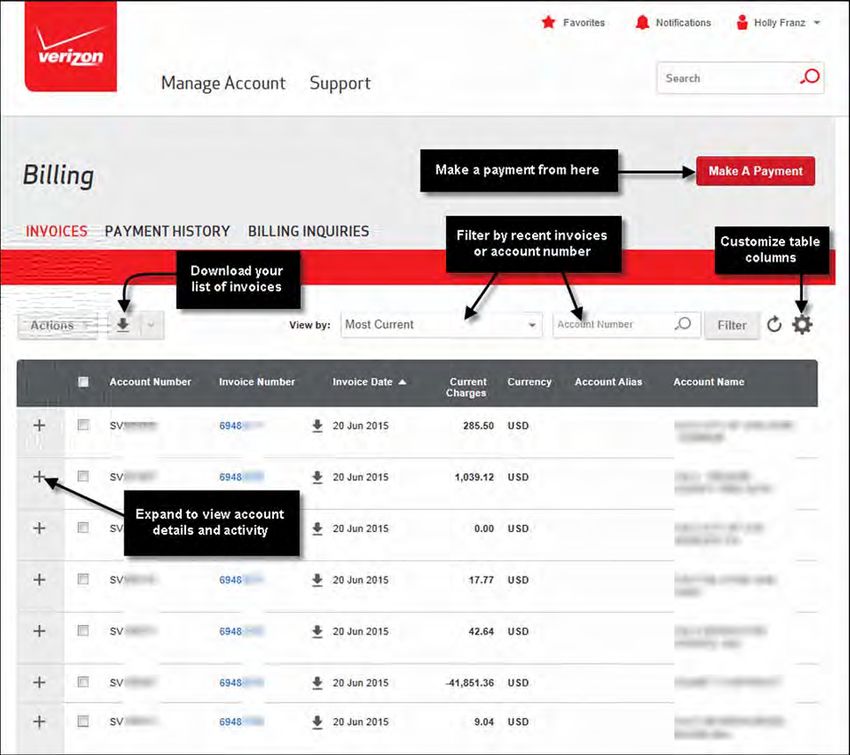Download the invoice in the 0.00 row

point(318,529)
